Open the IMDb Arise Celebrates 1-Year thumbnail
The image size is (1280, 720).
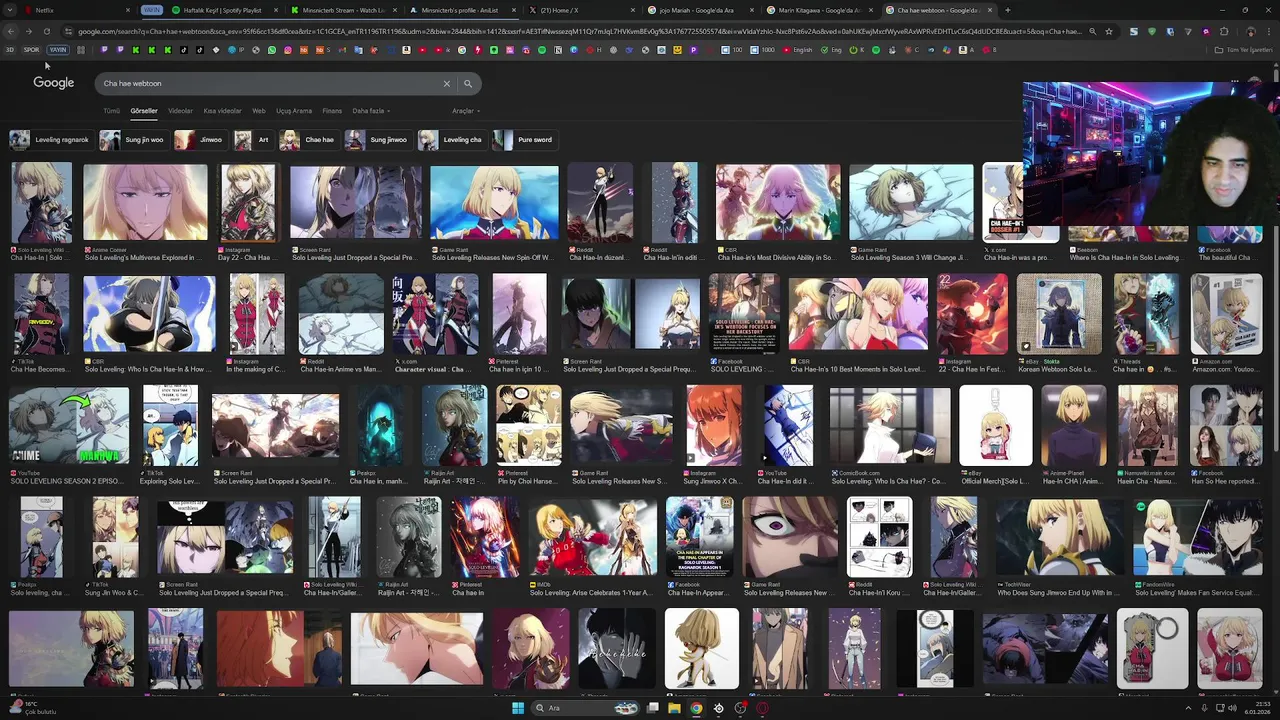(x=594, y=537)
